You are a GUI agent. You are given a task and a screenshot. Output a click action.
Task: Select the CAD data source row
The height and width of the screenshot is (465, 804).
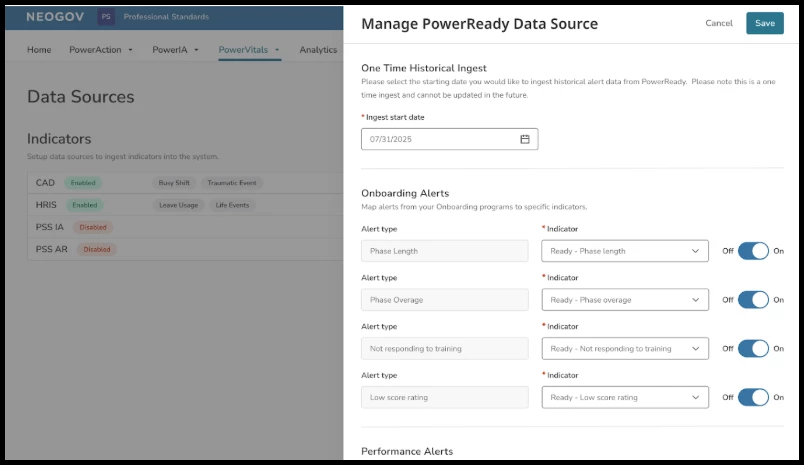(185, 183)
